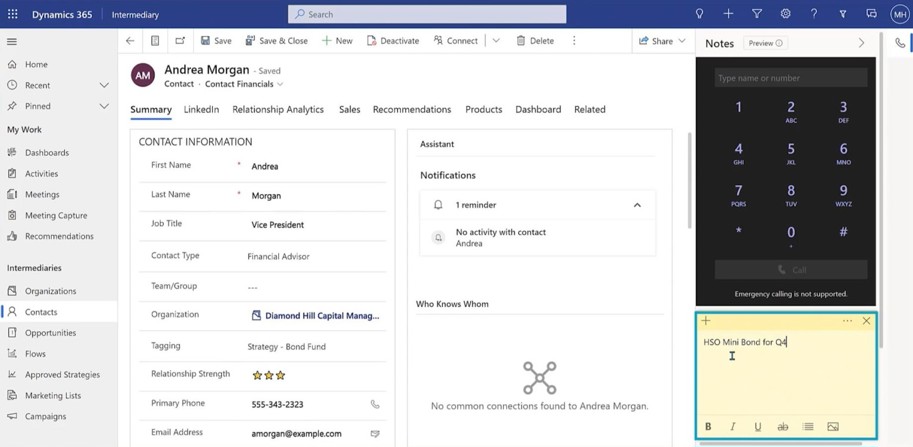Open the settings gear icon

coord(785,14)
